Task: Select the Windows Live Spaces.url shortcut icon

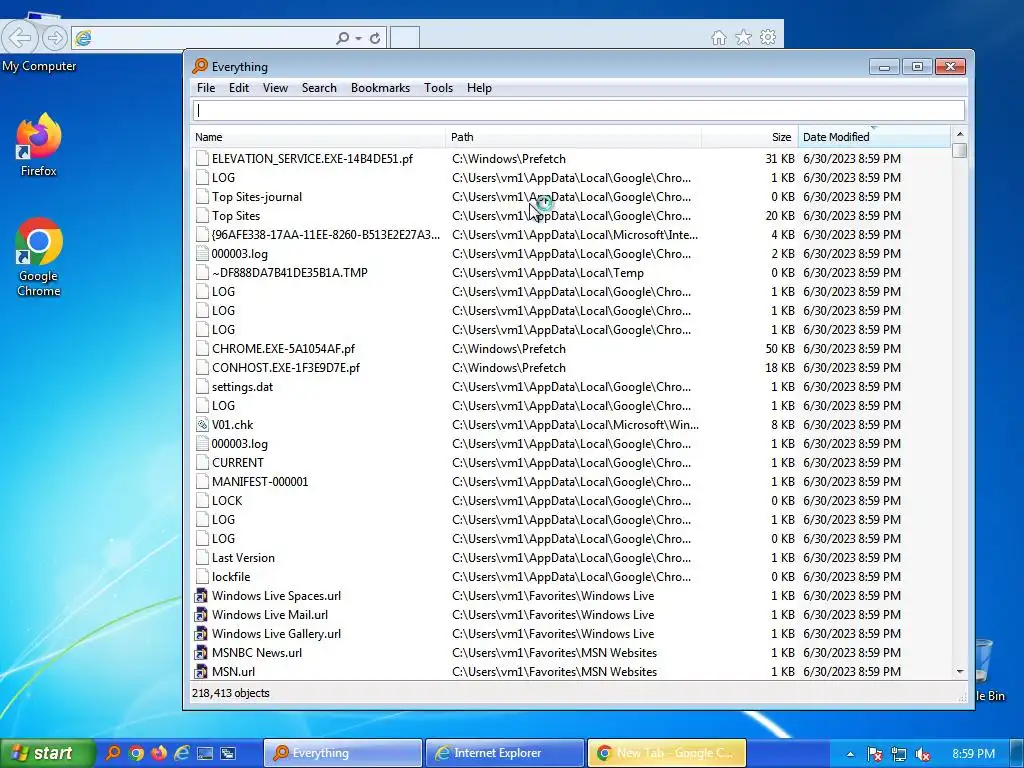Action: 202,596
